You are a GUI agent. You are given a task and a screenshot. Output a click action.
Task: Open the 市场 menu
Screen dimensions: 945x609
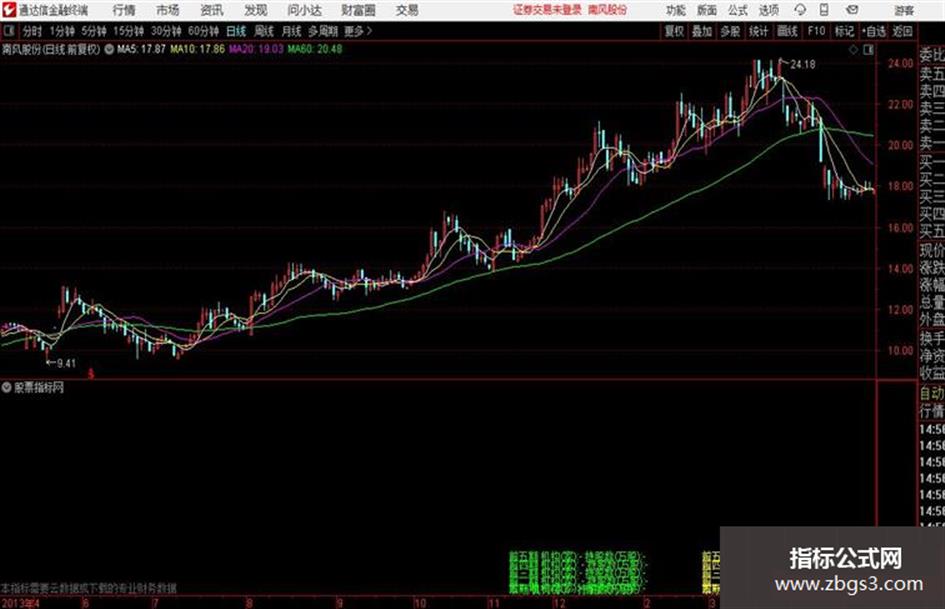(168, 10)
